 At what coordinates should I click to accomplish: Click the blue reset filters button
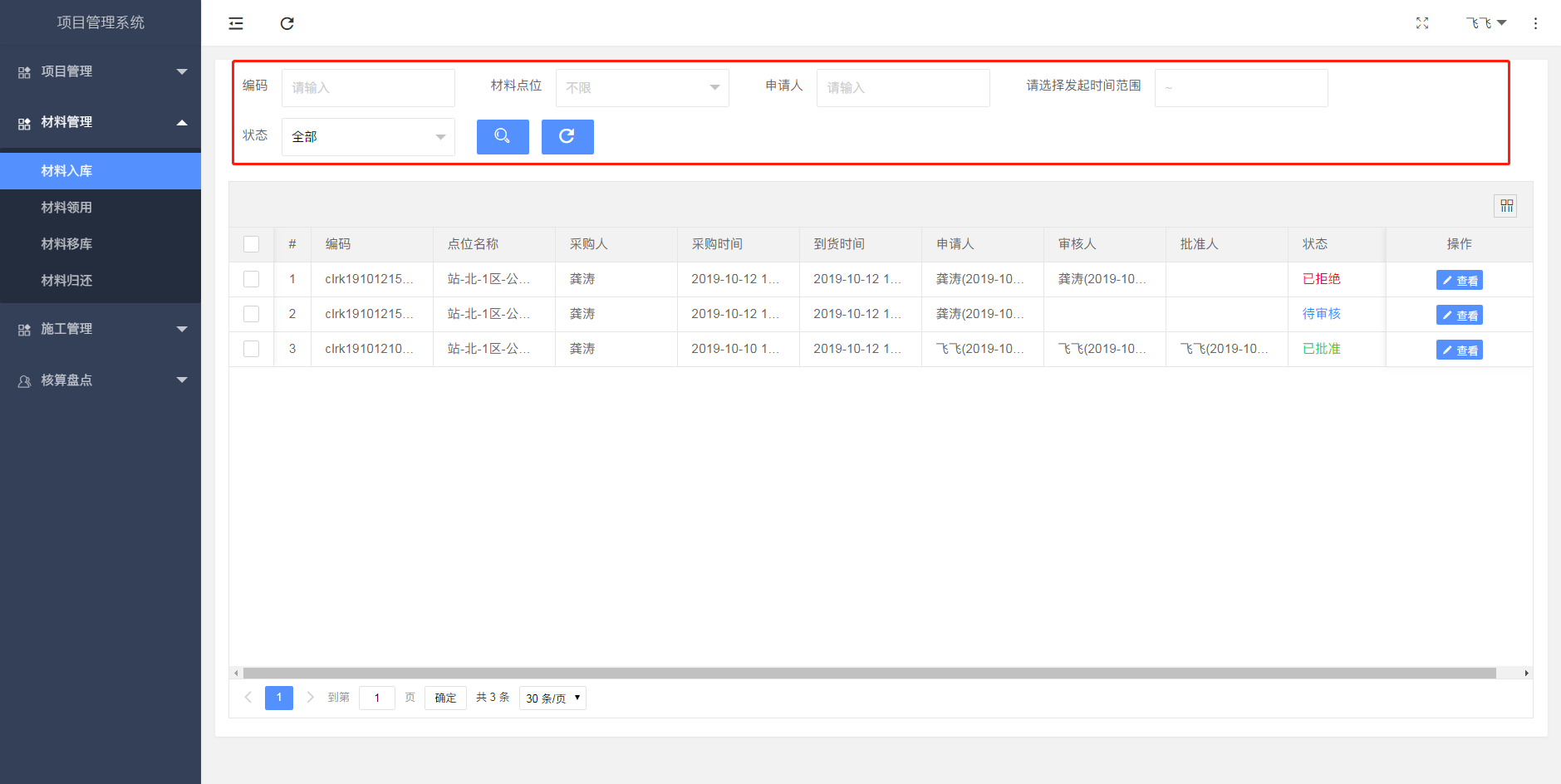point(567,136)
